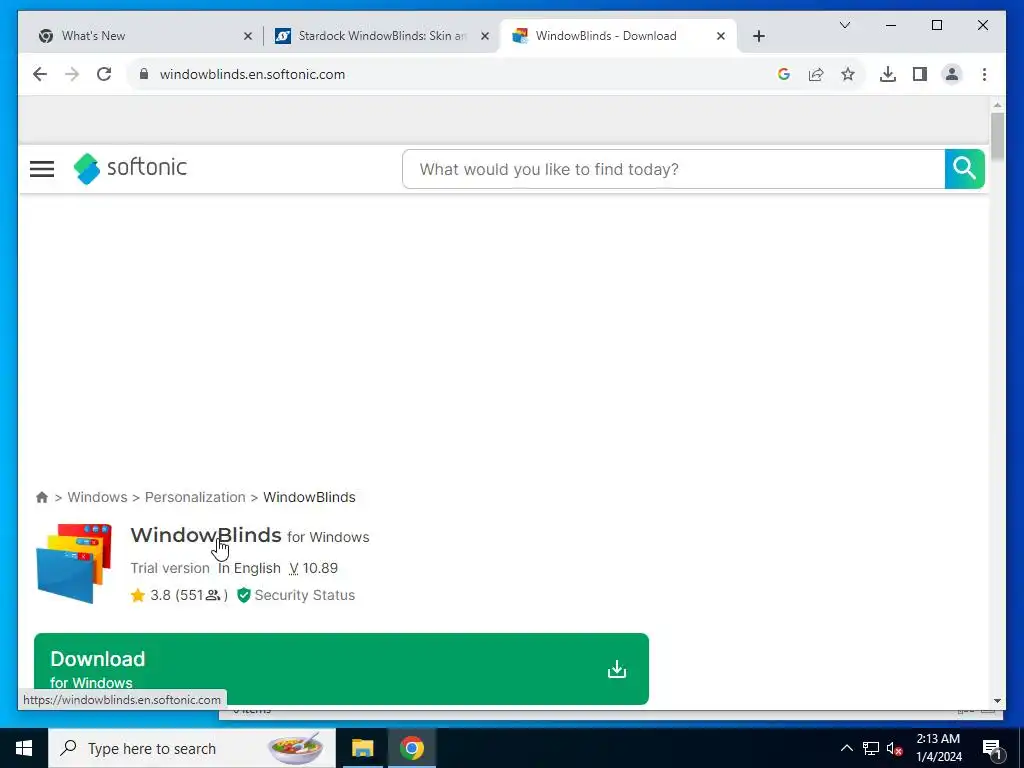Close the WindowBlinds - Download tab
This screenshot has width=1024, height=768.
(720, 36)
